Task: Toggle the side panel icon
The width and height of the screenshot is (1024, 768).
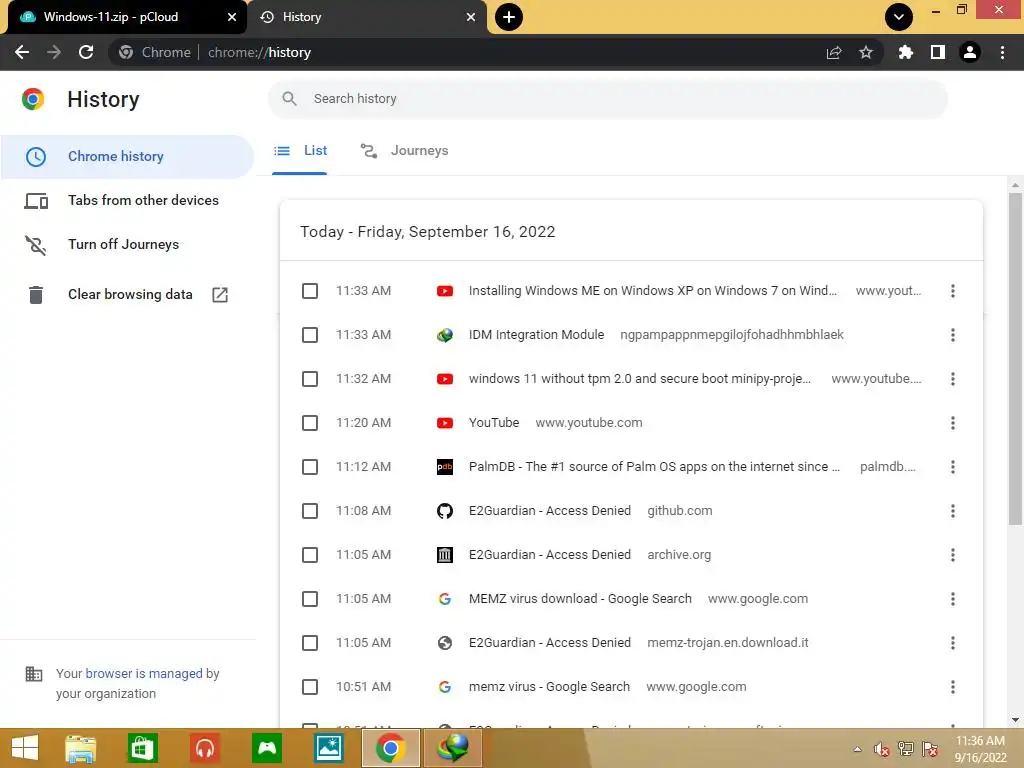Action: click(x=938, y=52)
